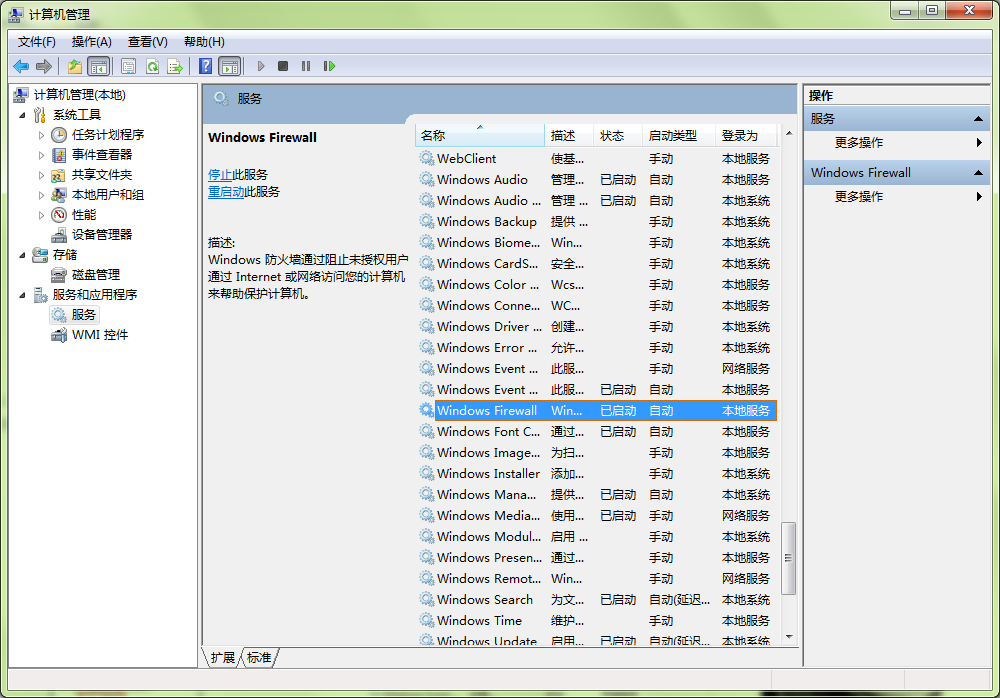Image resolution: width=1000 pixels, height=698 pixels.
Task: Toggle Show/Hide Action Pane toolbar icon
Action: pos(230,66)
